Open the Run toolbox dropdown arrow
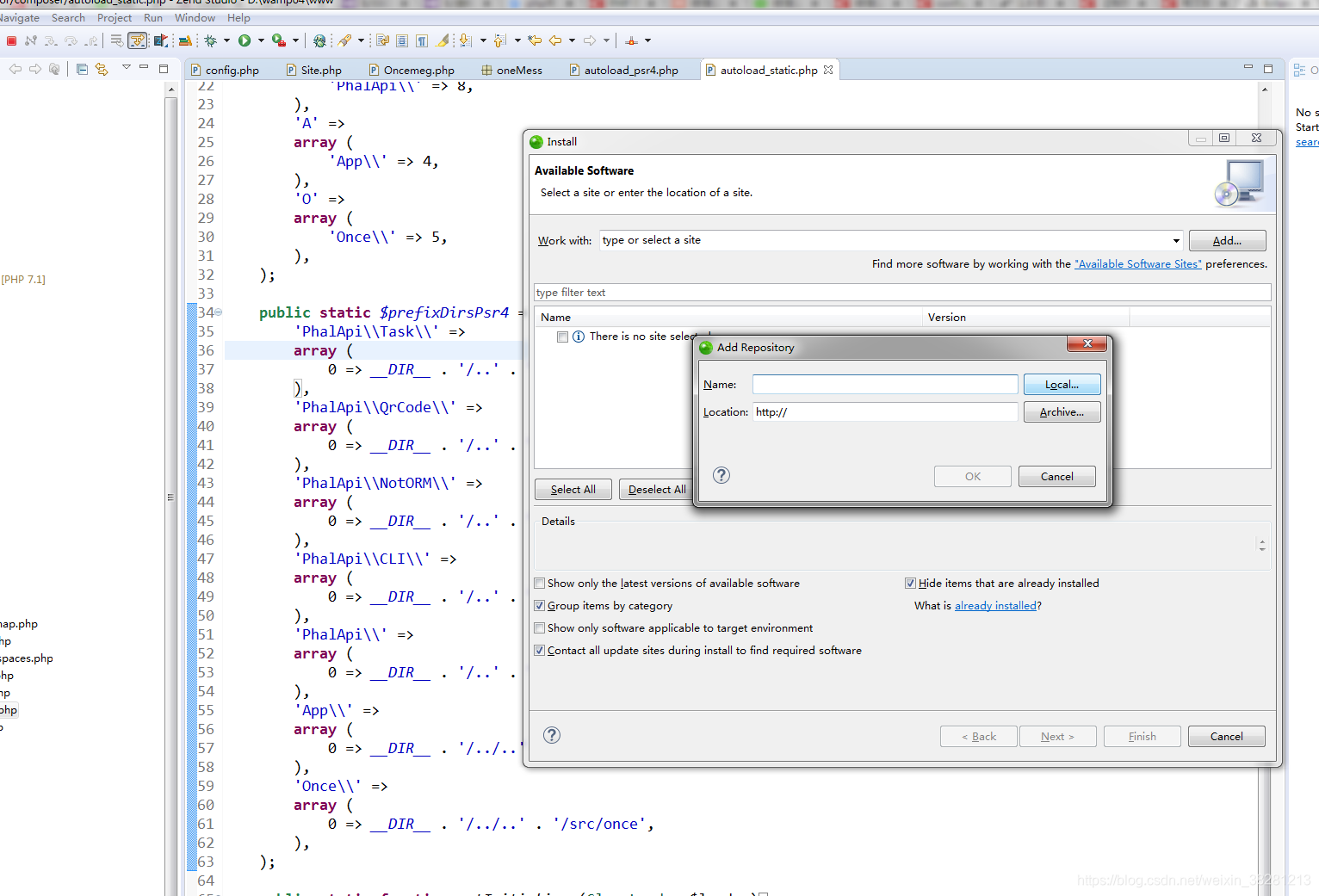 pyautogui.click(x=295, y=40)
